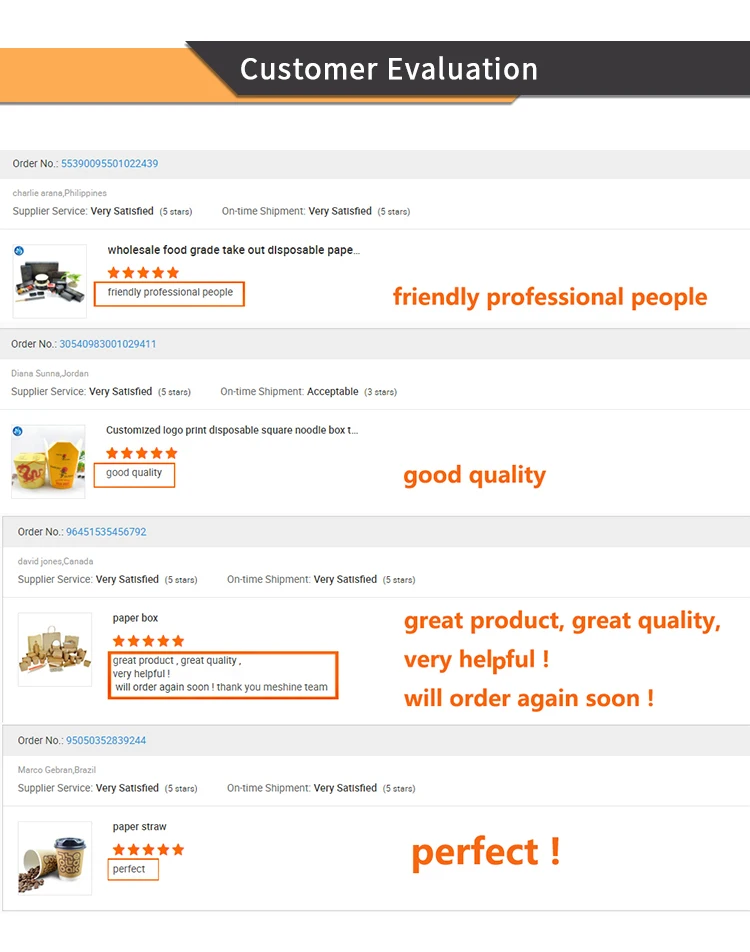Click the blue badge icon on sushi box thumbnail

pos(19,251)
